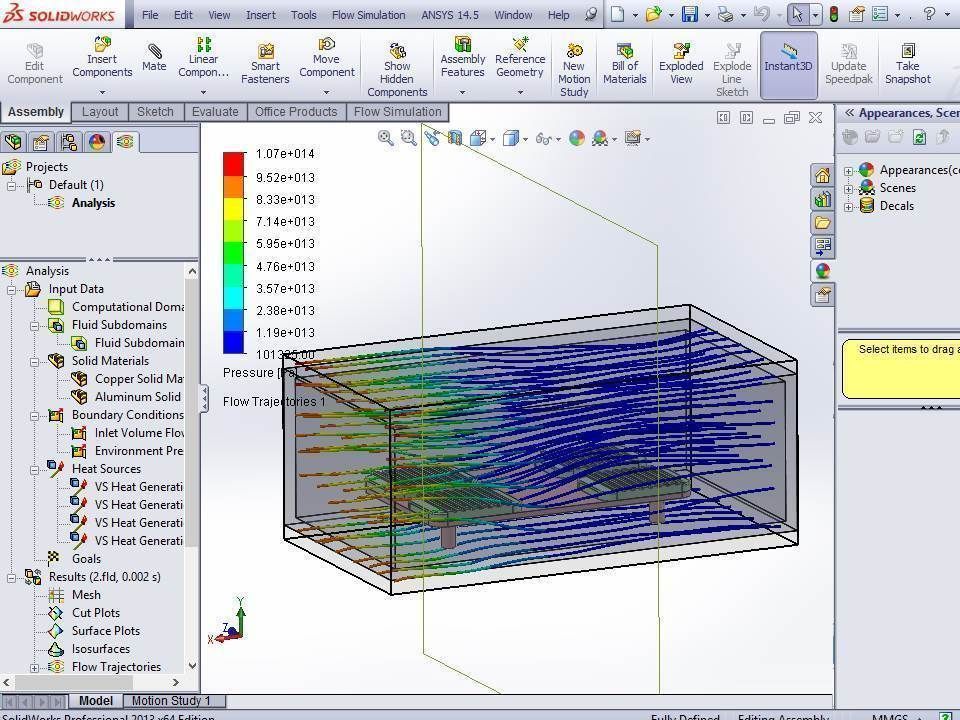Open the File menu

click(150, 15)
